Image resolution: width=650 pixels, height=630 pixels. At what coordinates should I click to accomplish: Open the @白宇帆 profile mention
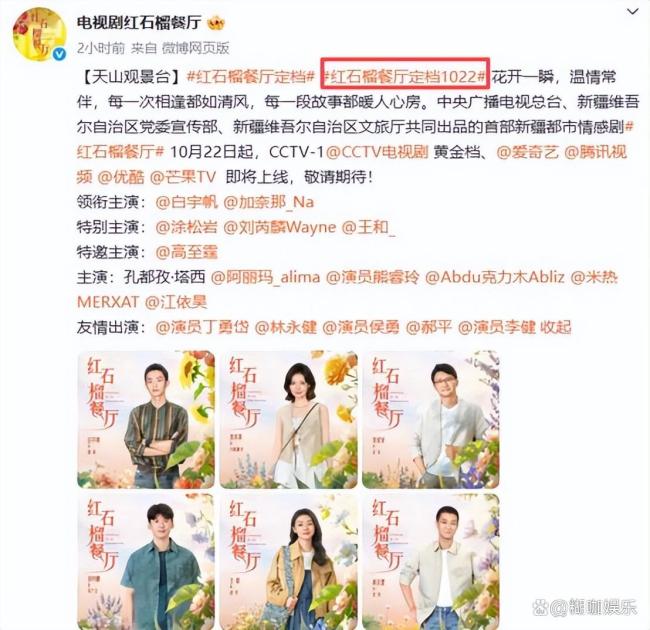pos(187,202)
